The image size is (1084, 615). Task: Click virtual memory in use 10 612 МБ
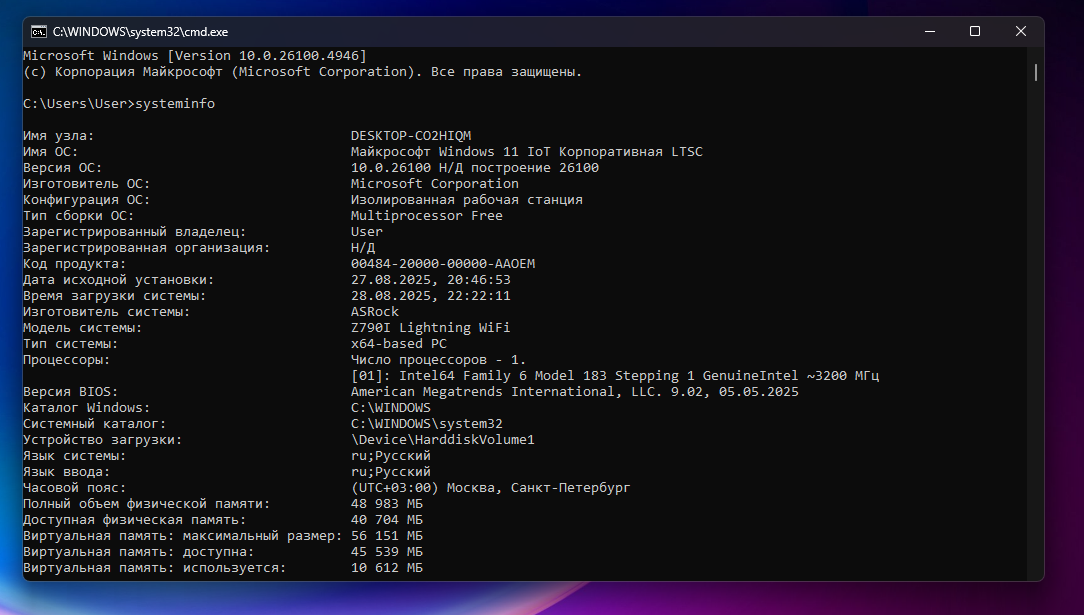pos(386,567)
